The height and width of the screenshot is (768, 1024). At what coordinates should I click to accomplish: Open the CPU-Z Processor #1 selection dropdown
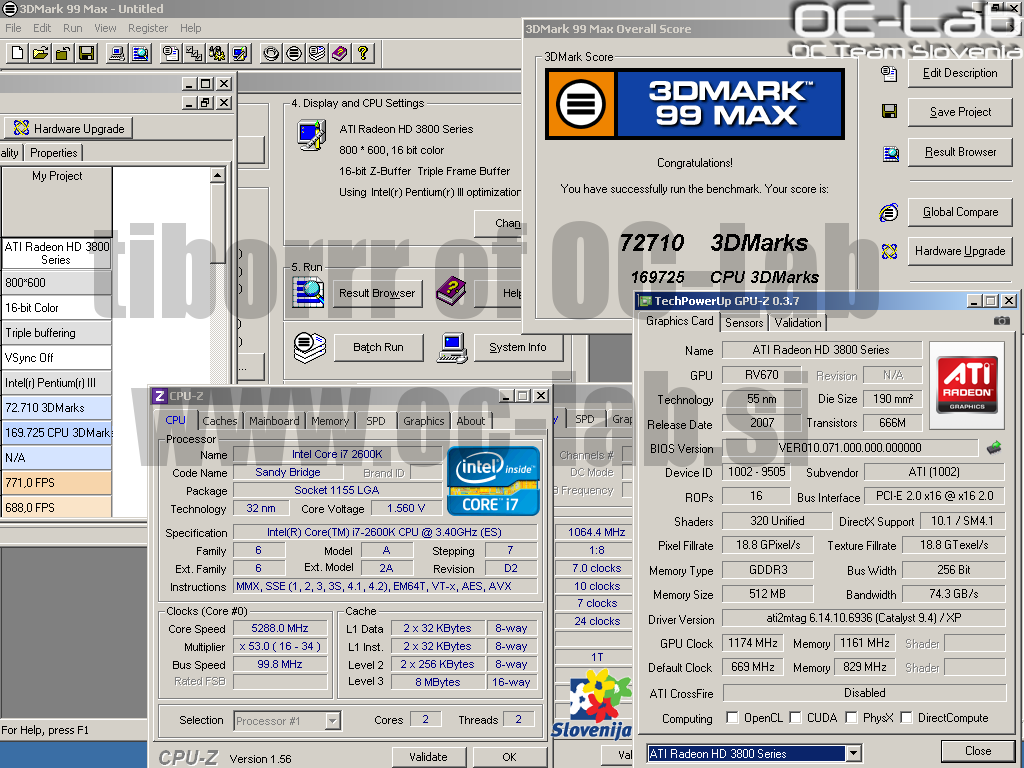[x=332, y=721]
